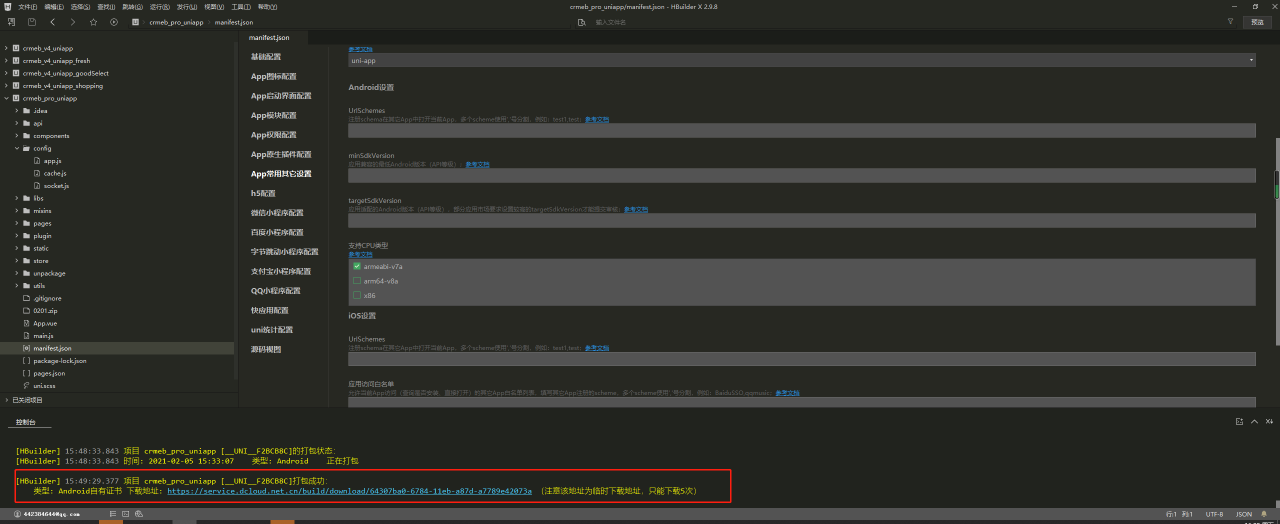
Task: Open 参考文档 link under Android UrlSchemes
Action: 597,119
